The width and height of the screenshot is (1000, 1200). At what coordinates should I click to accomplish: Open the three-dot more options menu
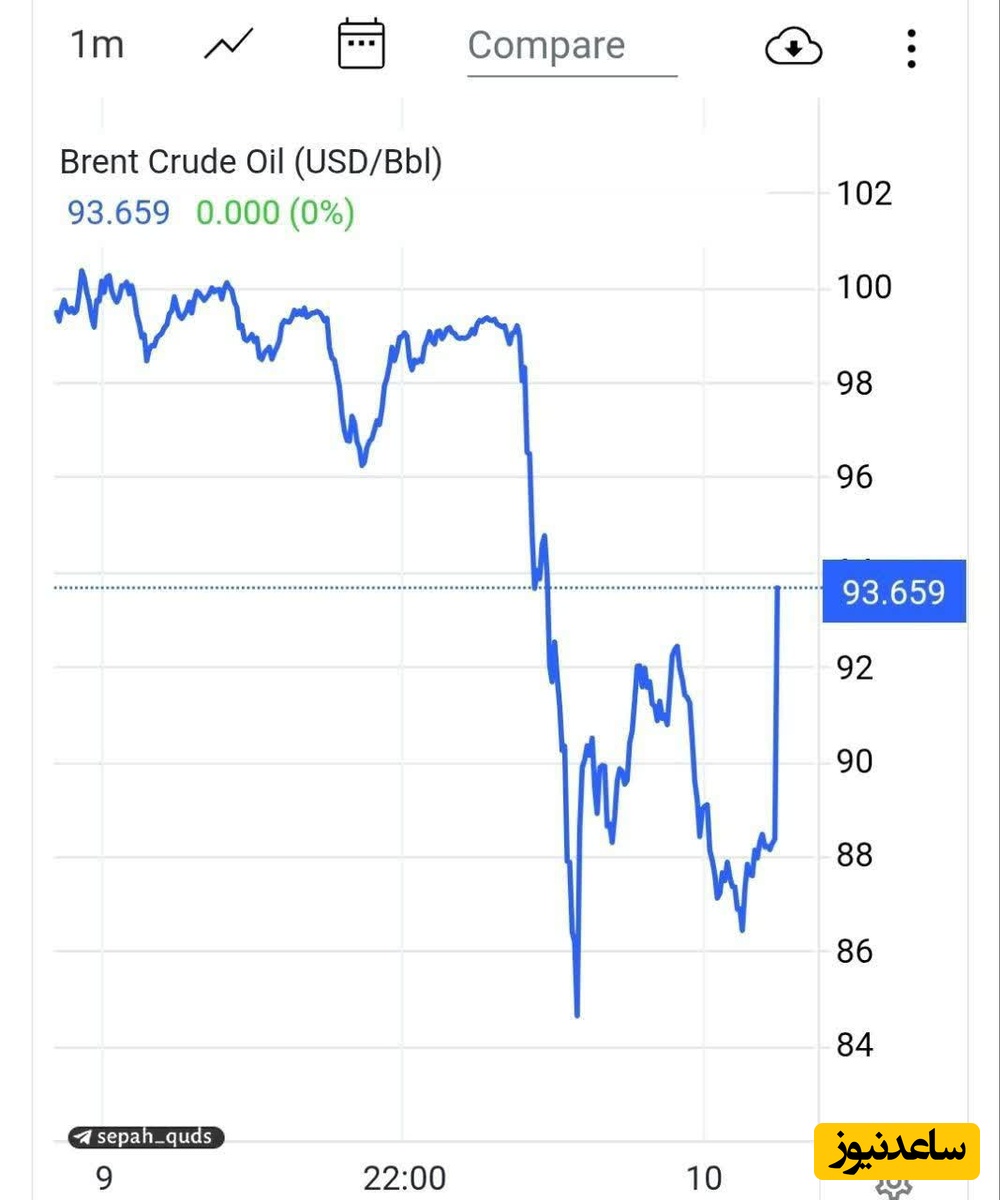(910, 47)
